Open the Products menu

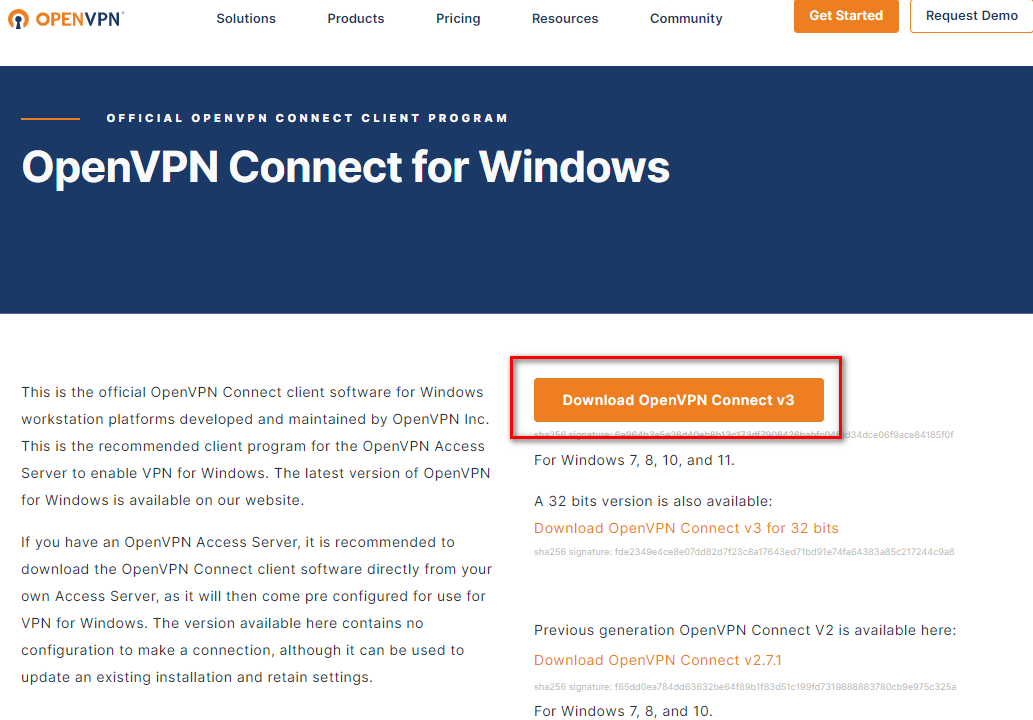coord(356,19)
